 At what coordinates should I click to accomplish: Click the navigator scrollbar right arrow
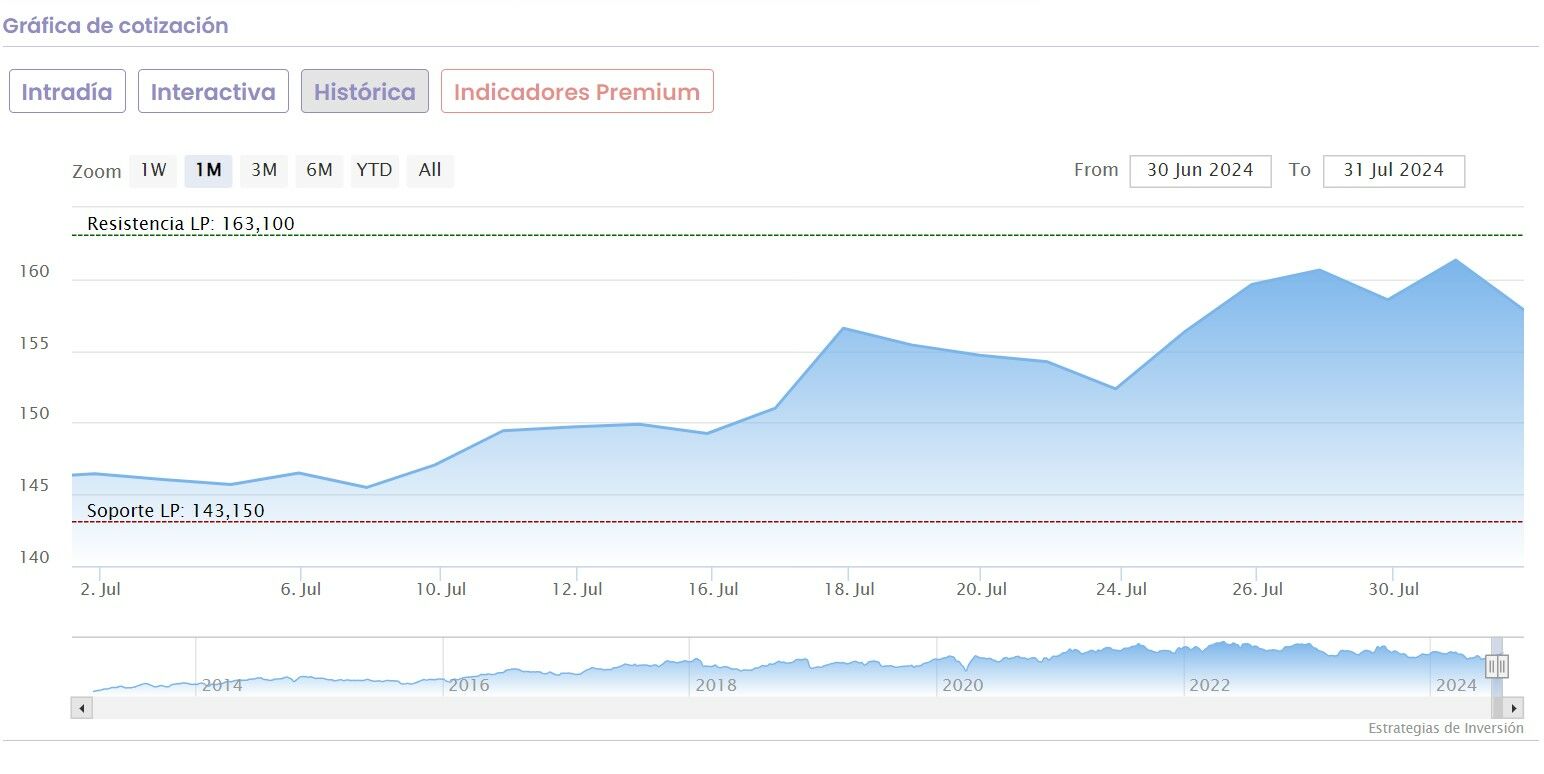tap(1514, 708)
